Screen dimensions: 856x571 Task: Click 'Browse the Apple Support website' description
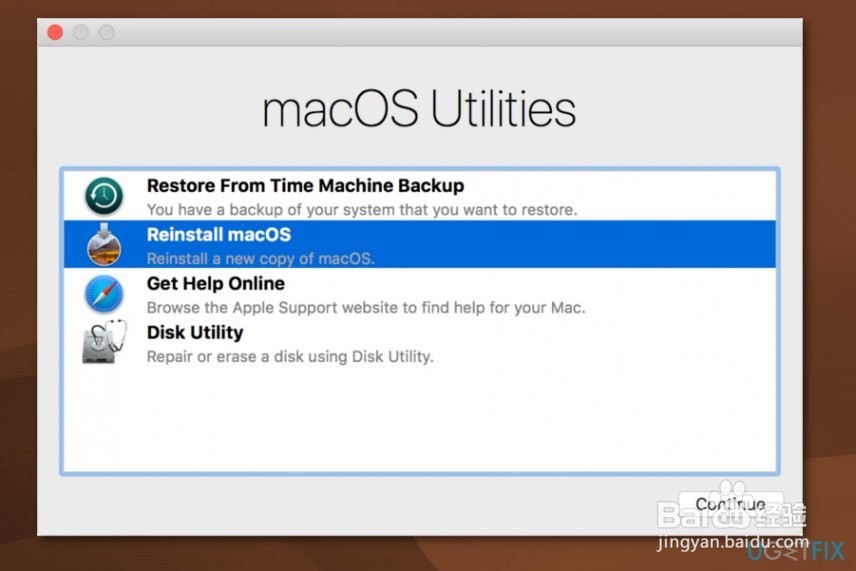(366, 308)
